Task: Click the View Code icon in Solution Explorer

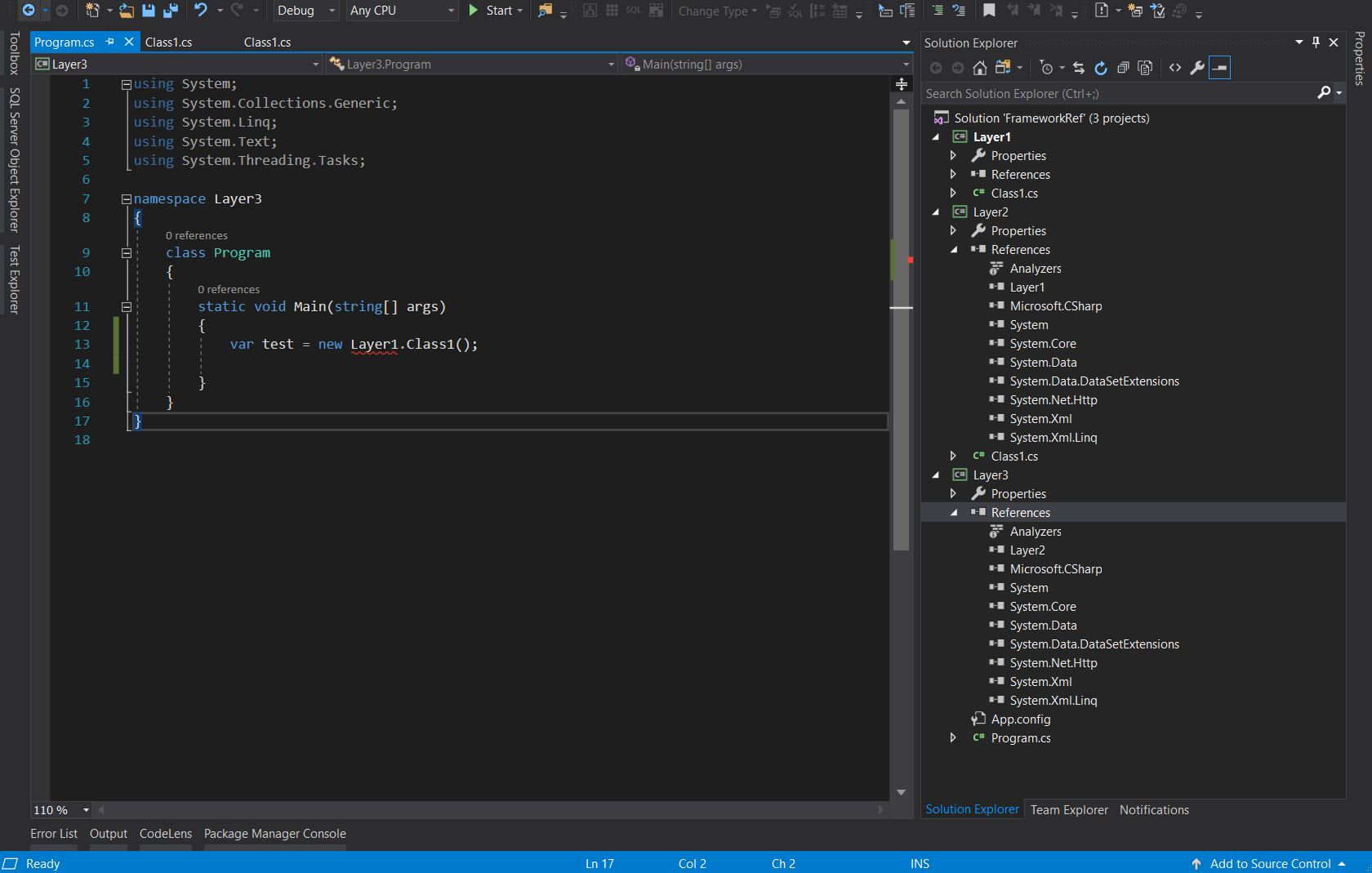Action: [1175, 68]
